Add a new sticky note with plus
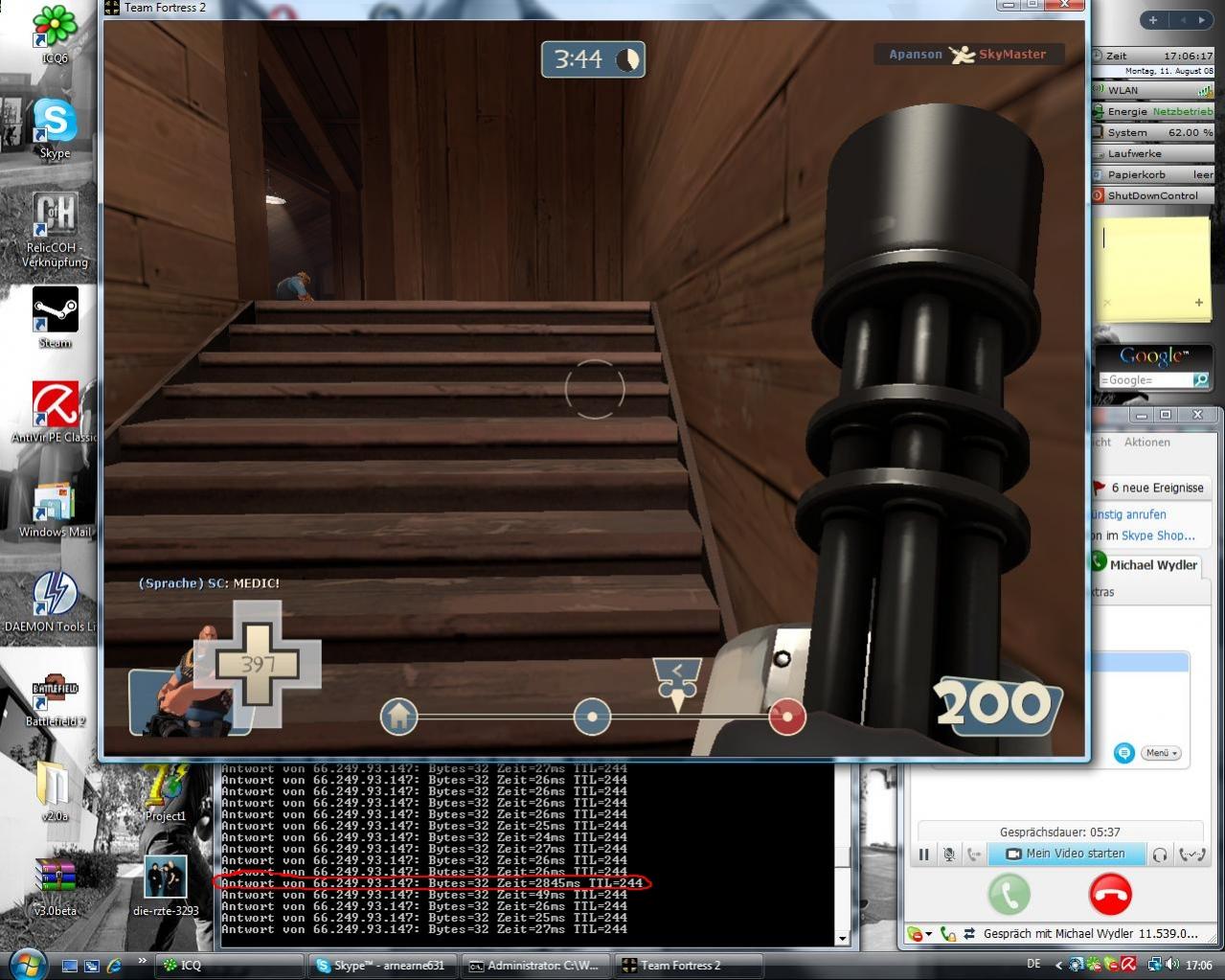1225x980 pixels. (x=1199, y=303)
